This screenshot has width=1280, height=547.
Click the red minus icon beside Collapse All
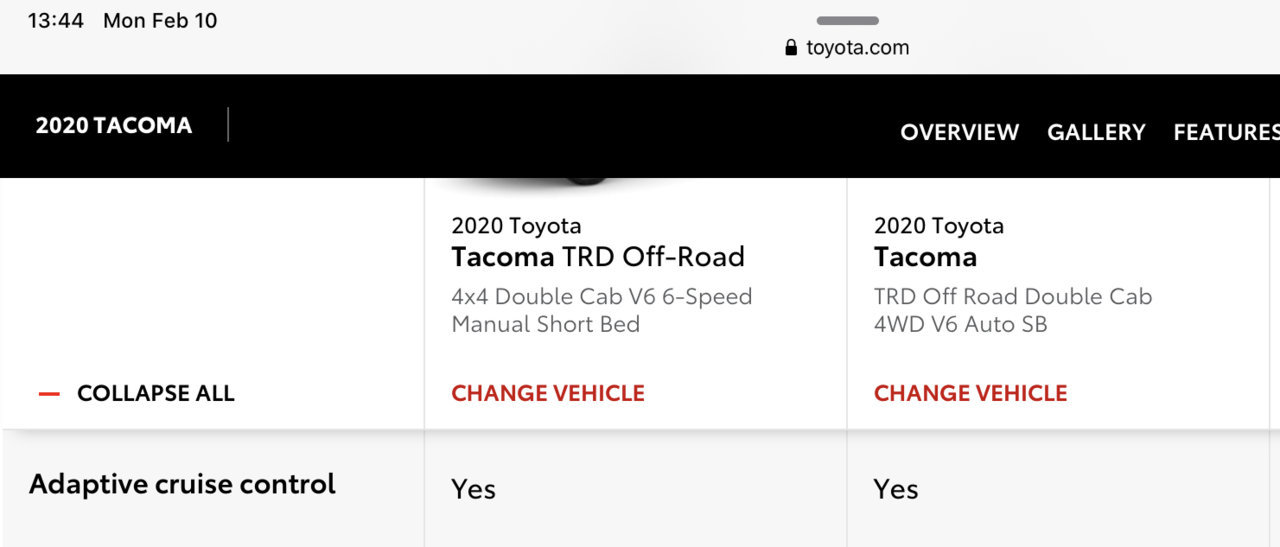coord(49,394)
